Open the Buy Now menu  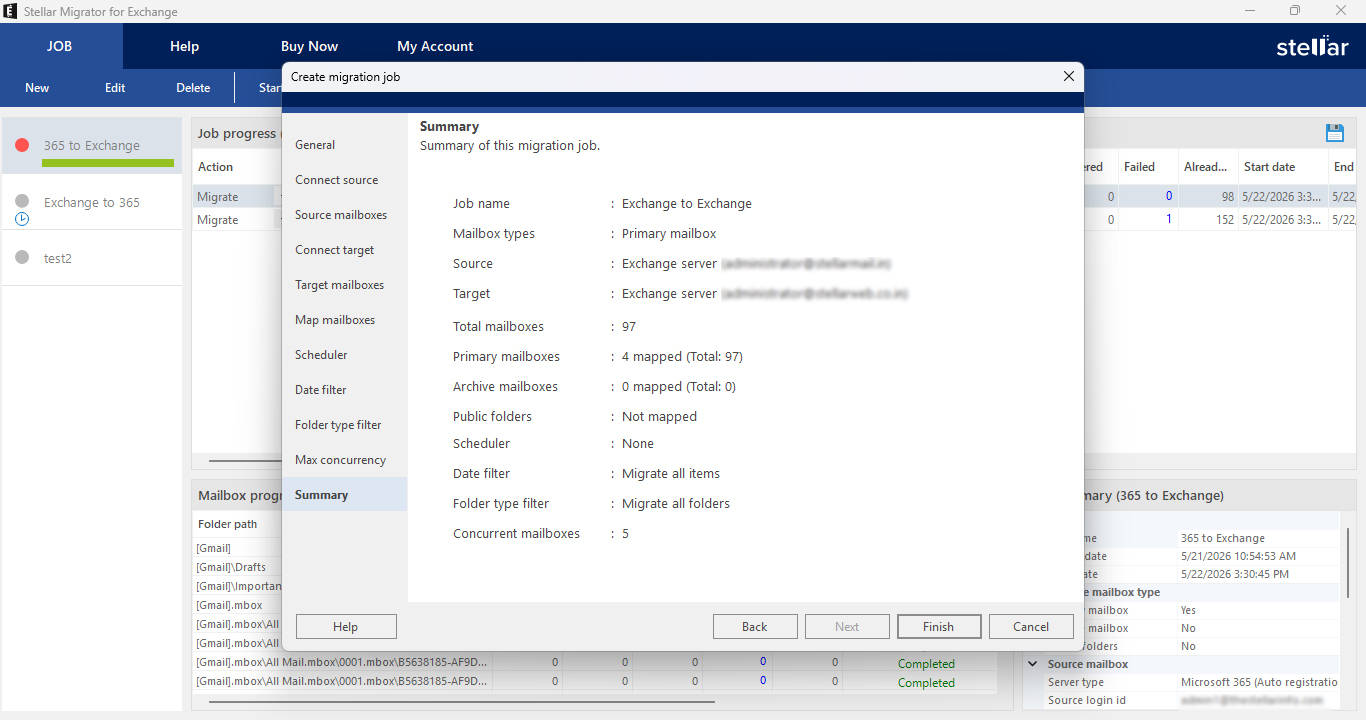(309, 46)
